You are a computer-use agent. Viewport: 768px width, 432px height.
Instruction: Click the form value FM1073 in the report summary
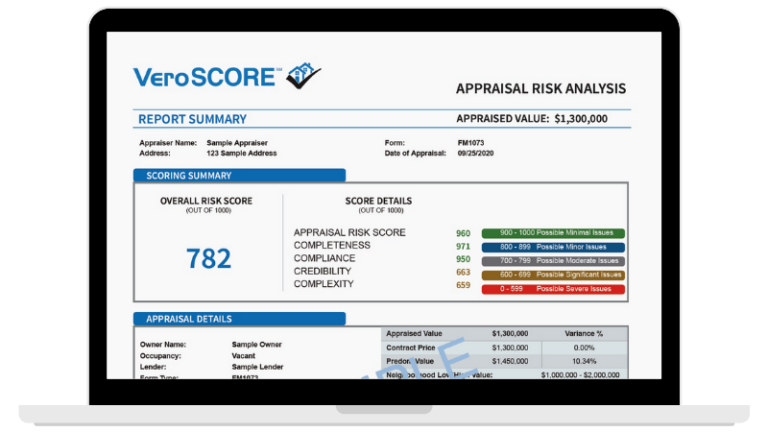pos(471,143)
